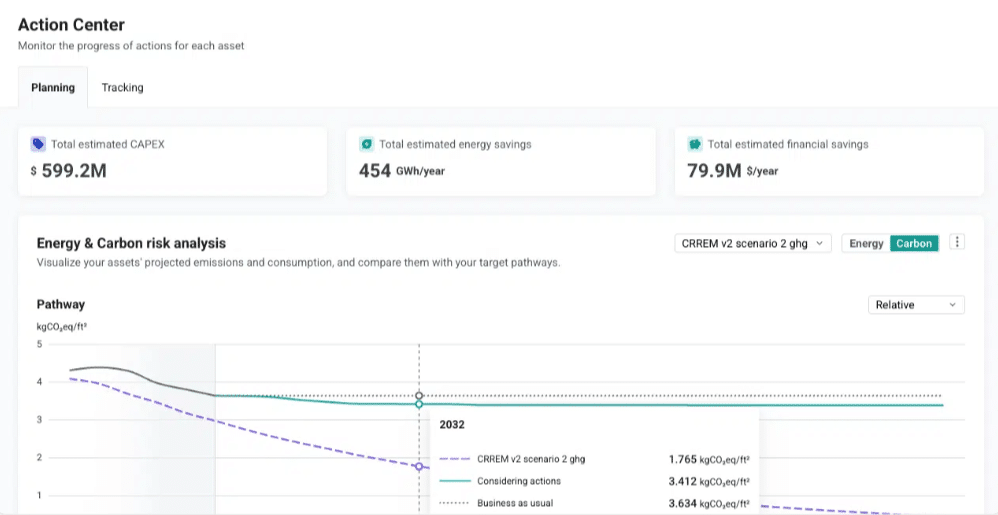Image resolution: width=998 pixels, height=515 pixels.
Task: Click the Total estimated financial savings label
Action: 788,145
